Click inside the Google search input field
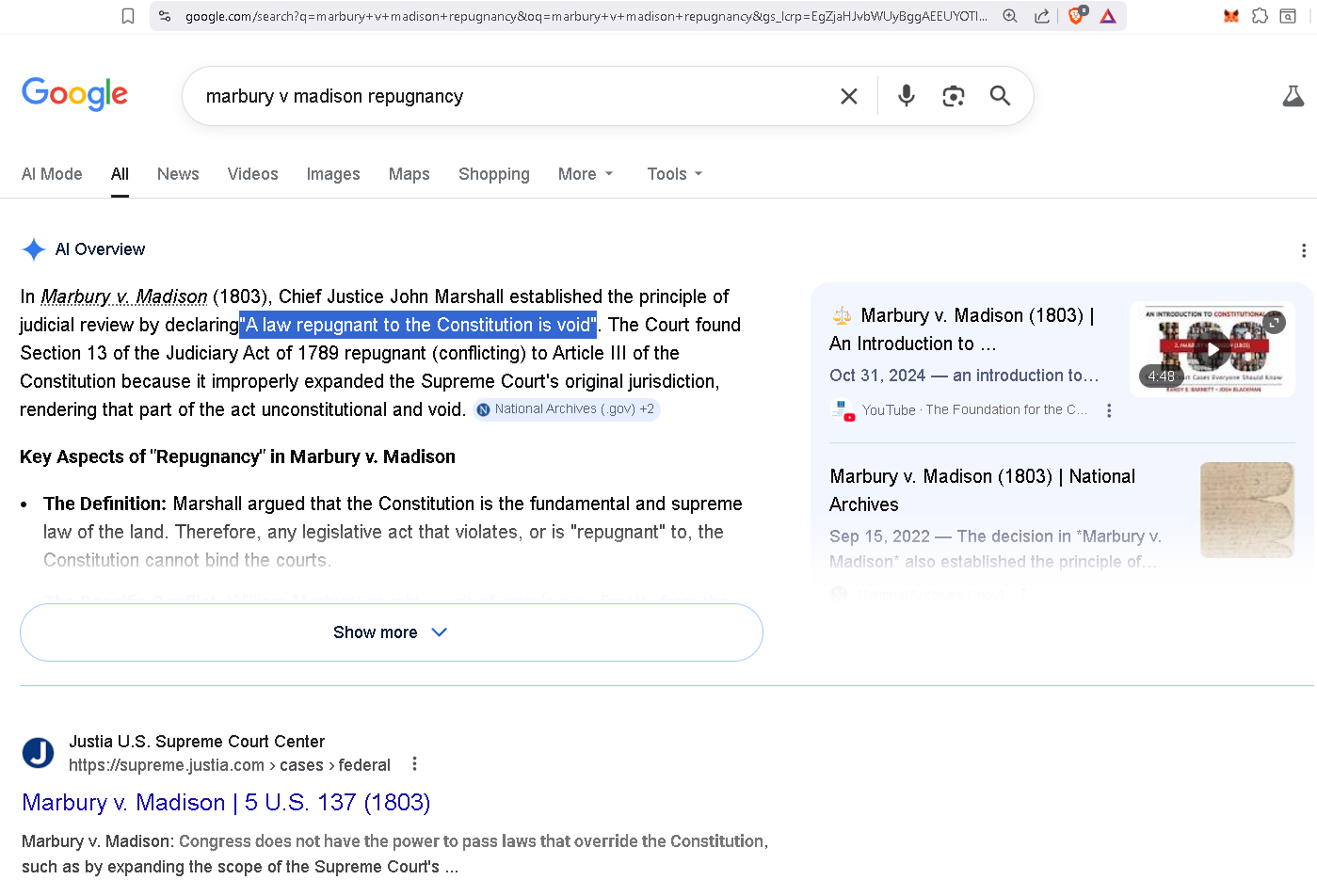Viewport: 1317px width, 896px height. (508, 96)
